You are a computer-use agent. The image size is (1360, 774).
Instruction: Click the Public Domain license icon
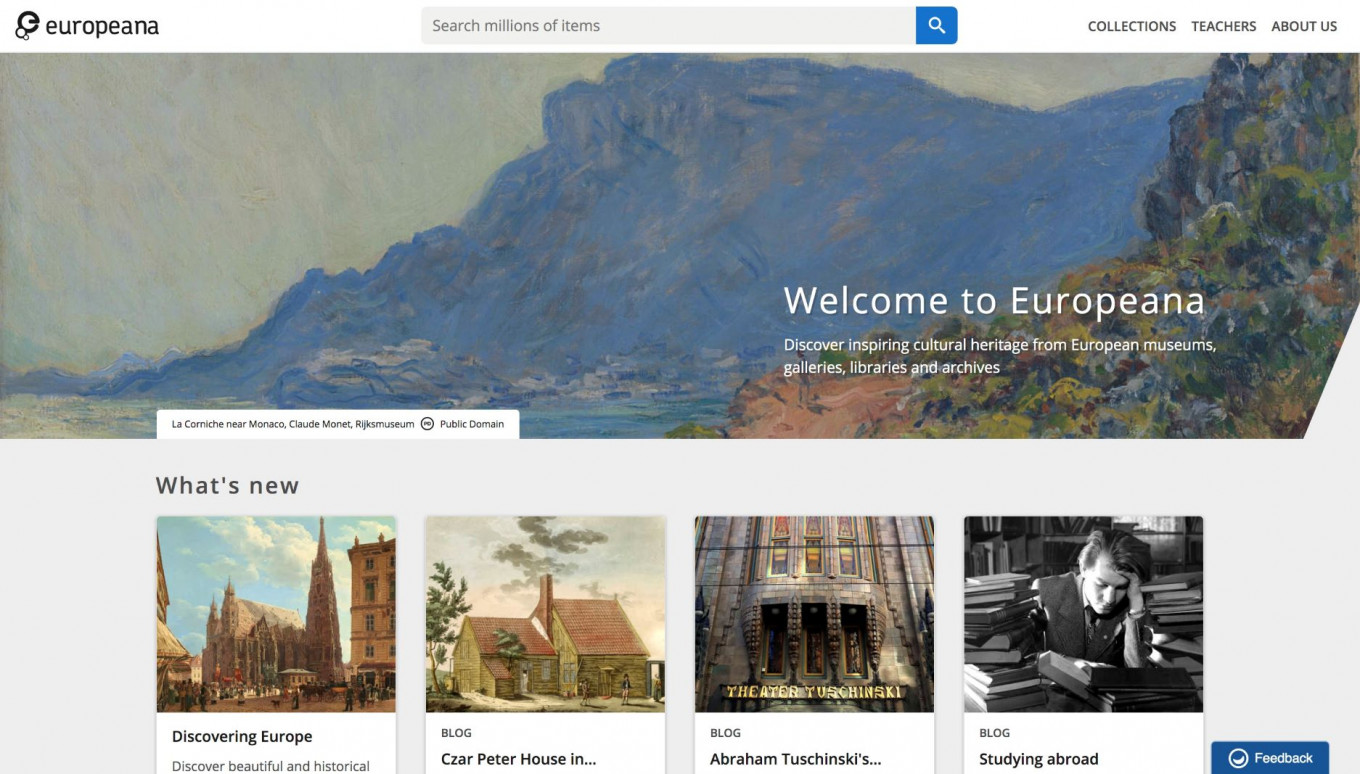[x=427, y=424]
